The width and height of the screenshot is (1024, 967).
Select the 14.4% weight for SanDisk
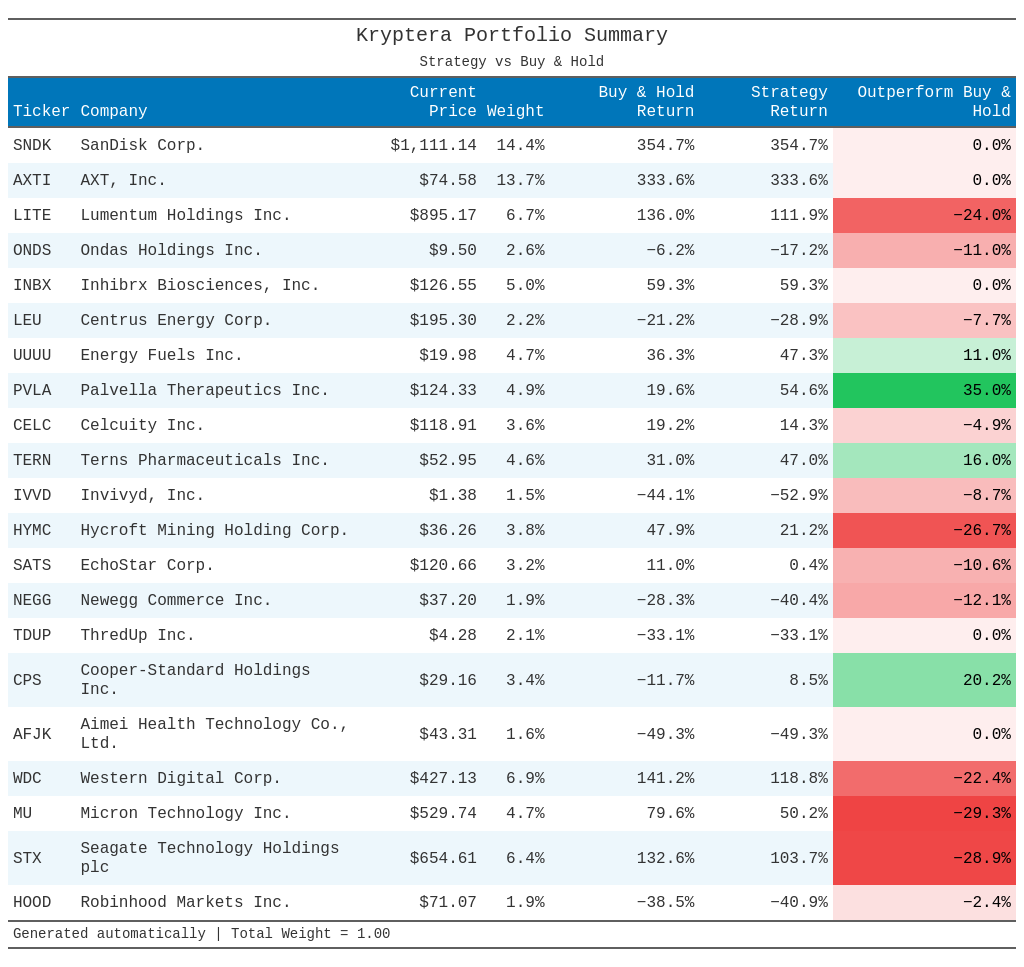pyautogui.click(x=520, y=145)
